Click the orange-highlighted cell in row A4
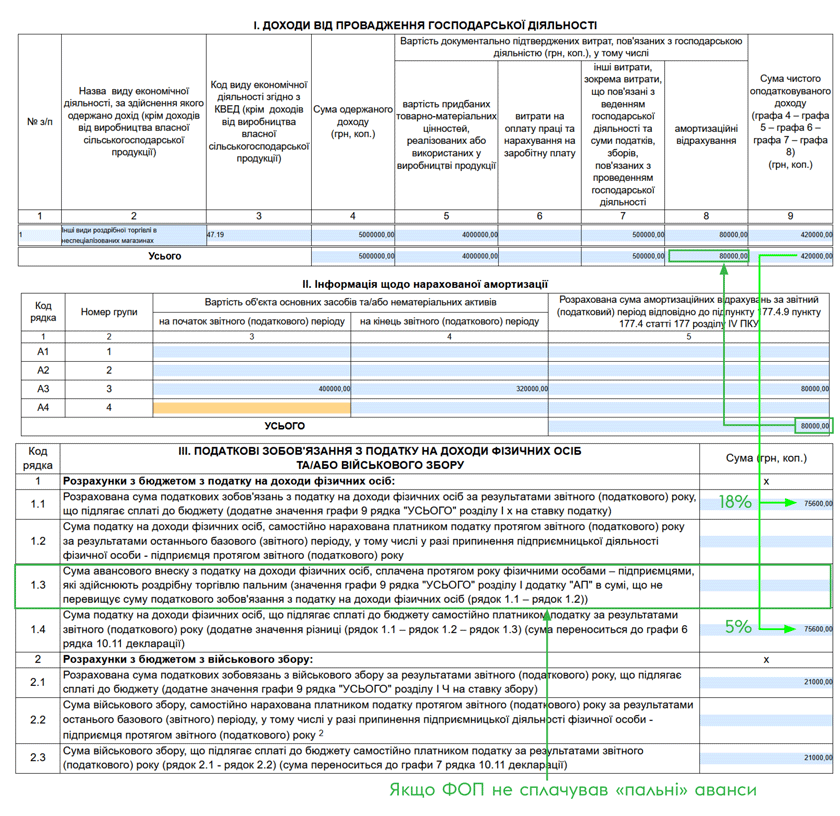Viewport: 840px width, 816px height. coord(251,408)
